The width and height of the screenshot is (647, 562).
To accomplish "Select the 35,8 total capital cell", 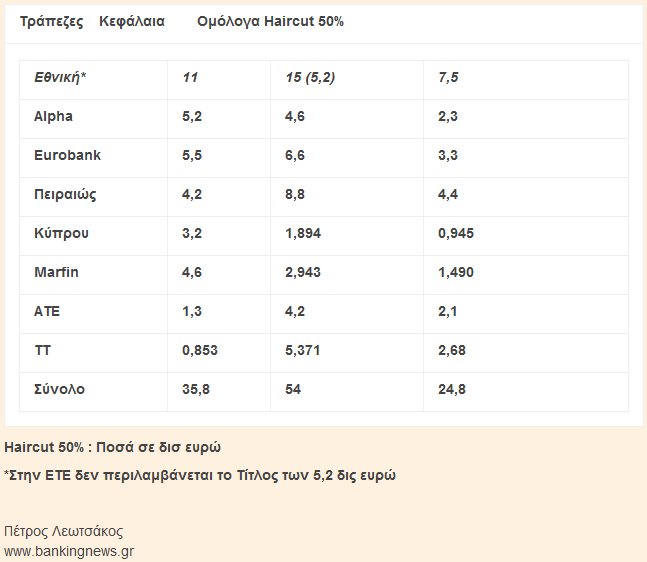I will pyautogui.click(x=195, y=389).
